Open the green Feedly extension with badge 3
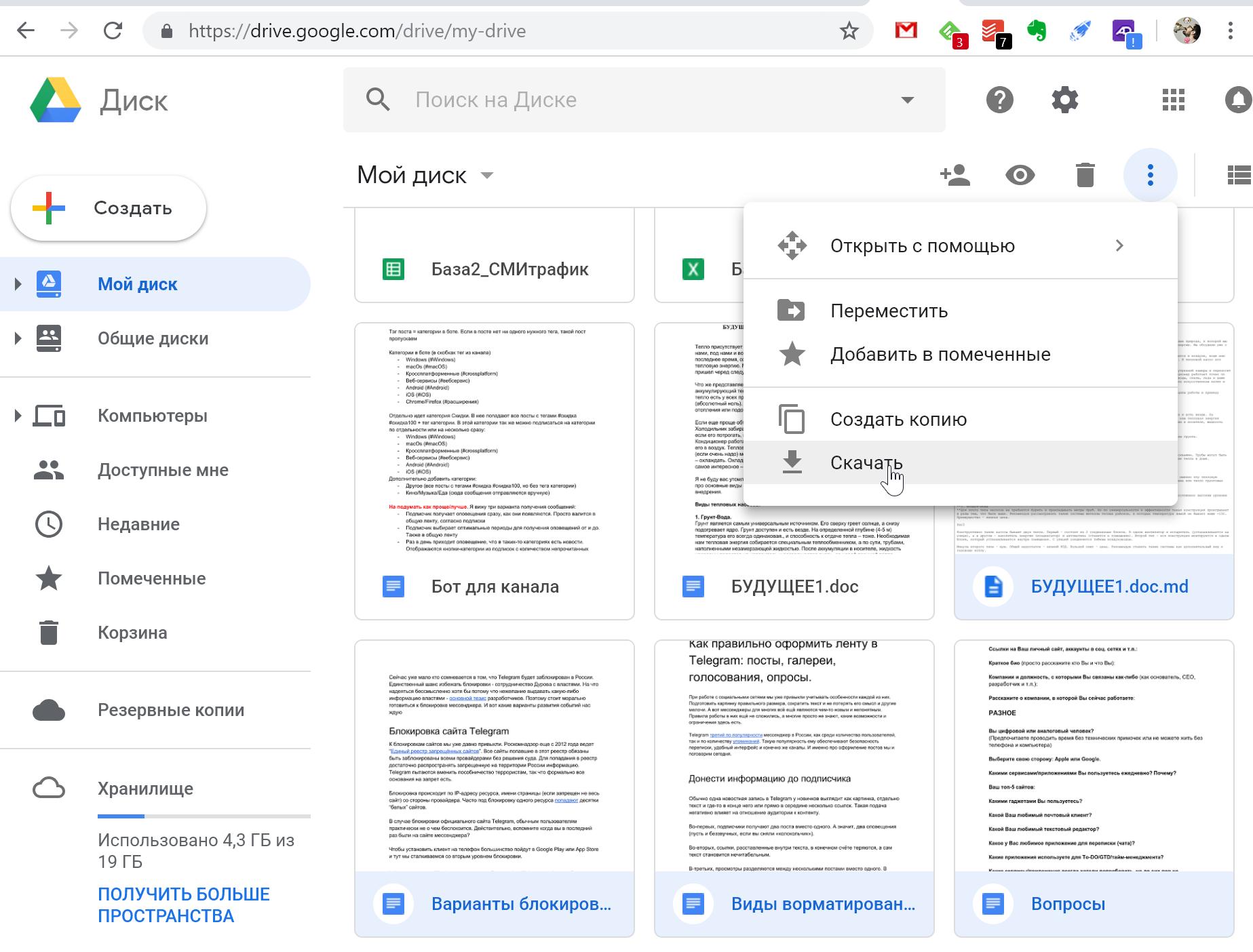The height and width of the screenshot is (952, 1253). coord(952,33)
